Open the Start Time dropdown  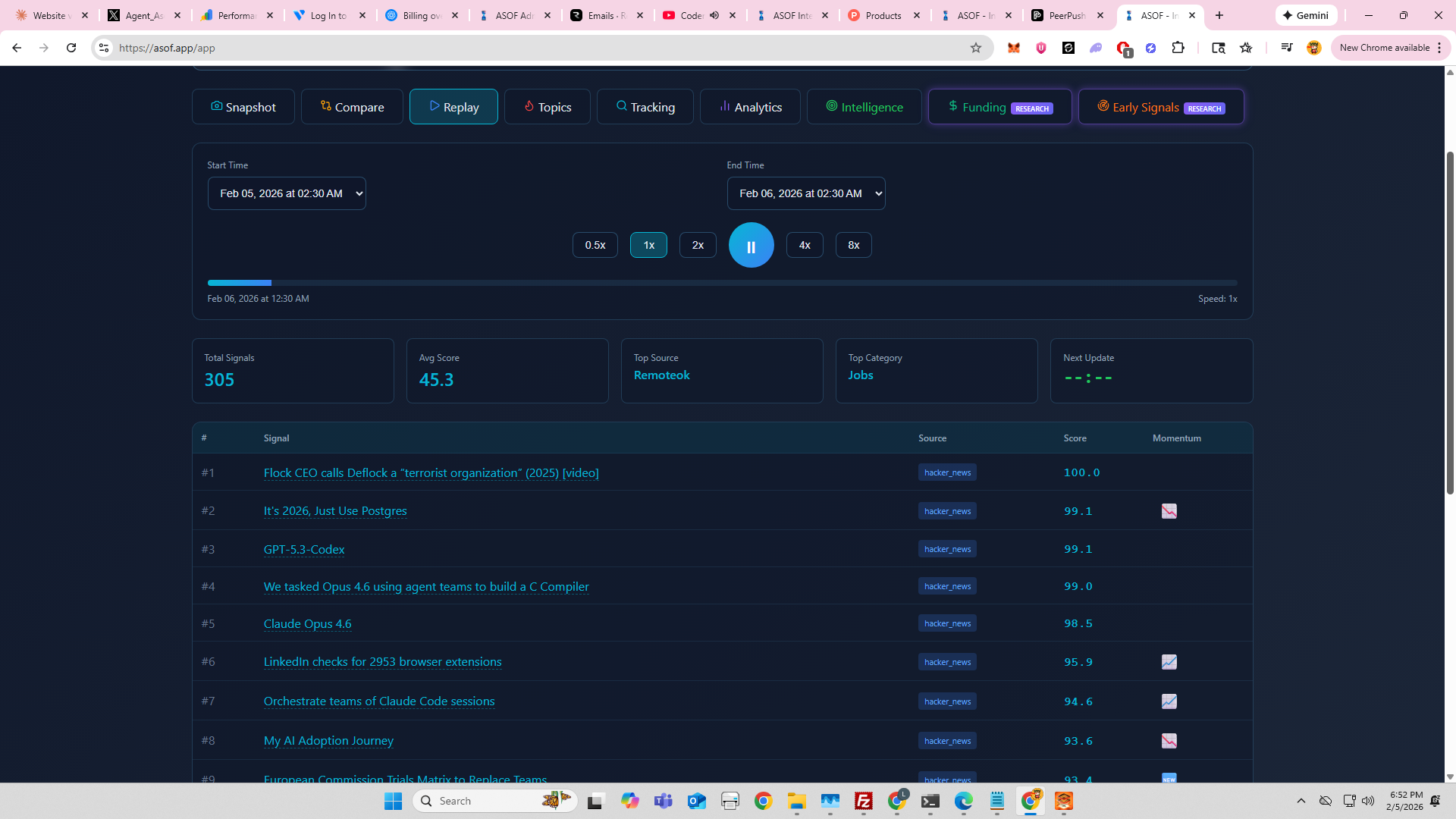pos(287,193)
